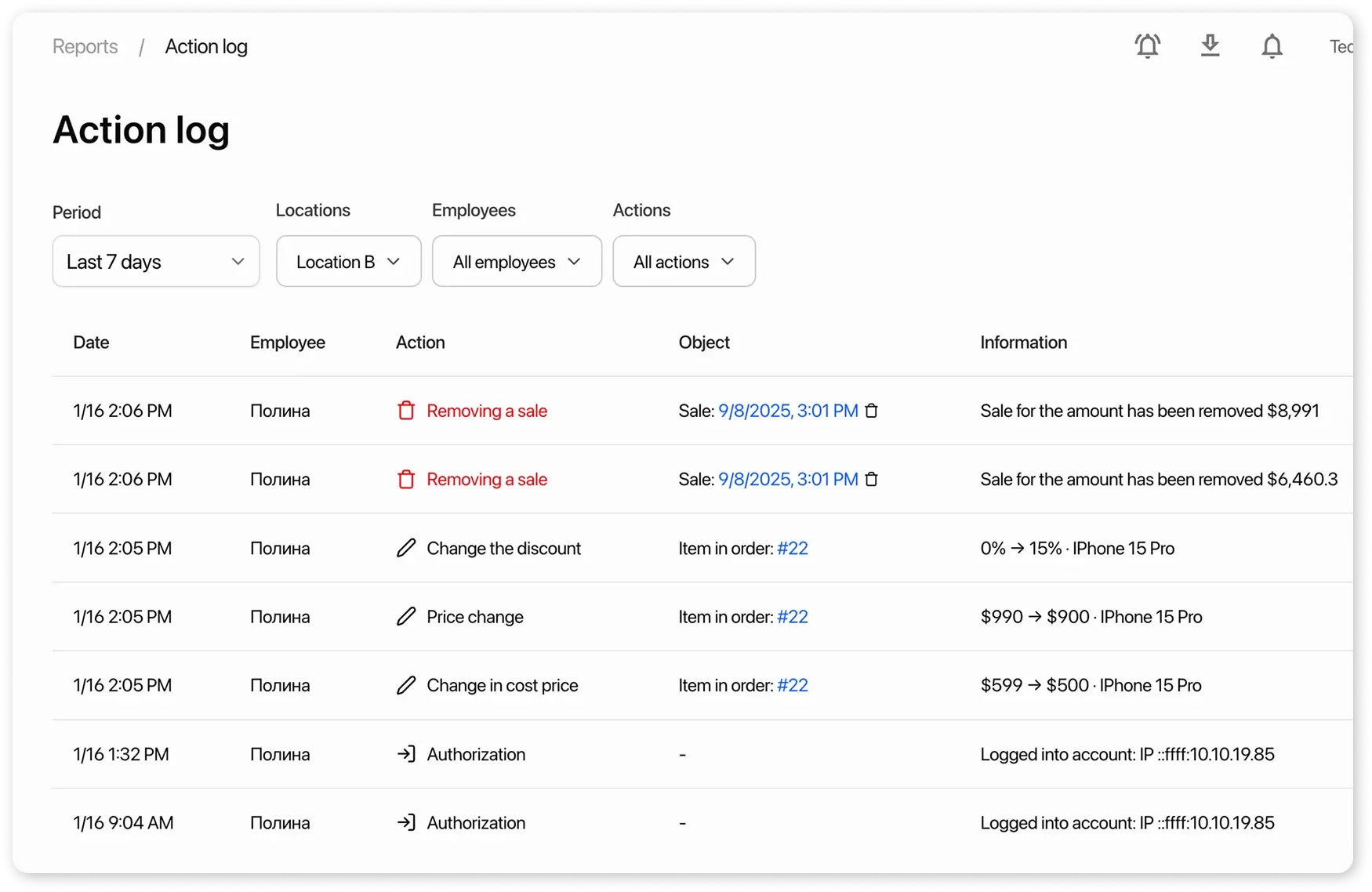Open order #22 link in Change in cost price row
This screenshot has width=1372, height=892.
coord(792,686)
